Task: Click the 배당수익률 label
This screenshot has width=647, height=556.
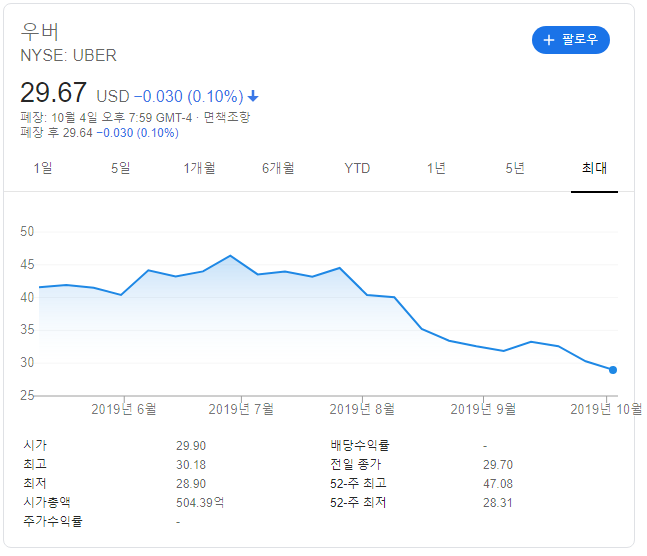Action: click(x=360, y=445)
